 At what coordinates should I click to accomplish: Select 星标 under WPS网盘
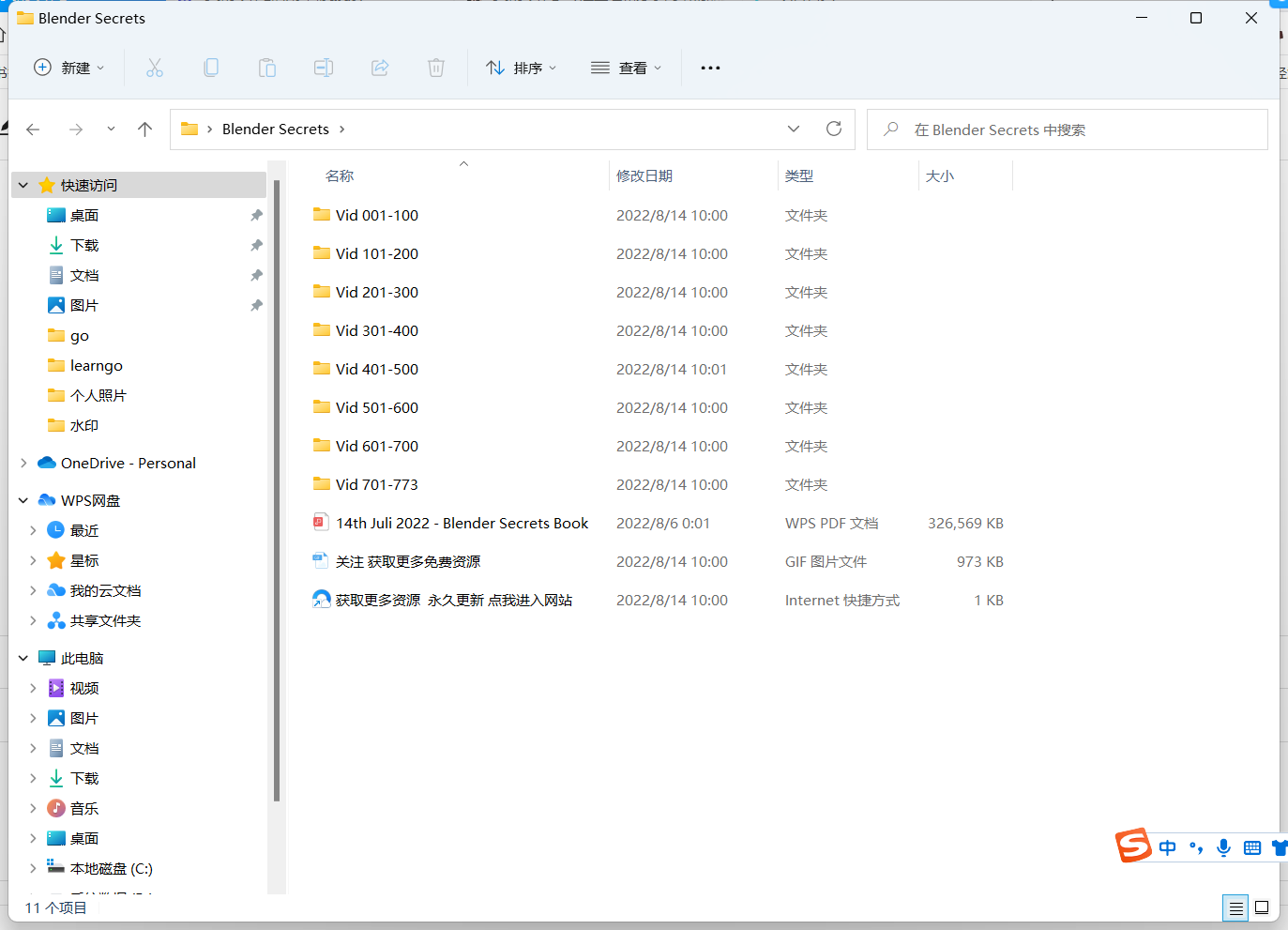[x=84, y=560]
